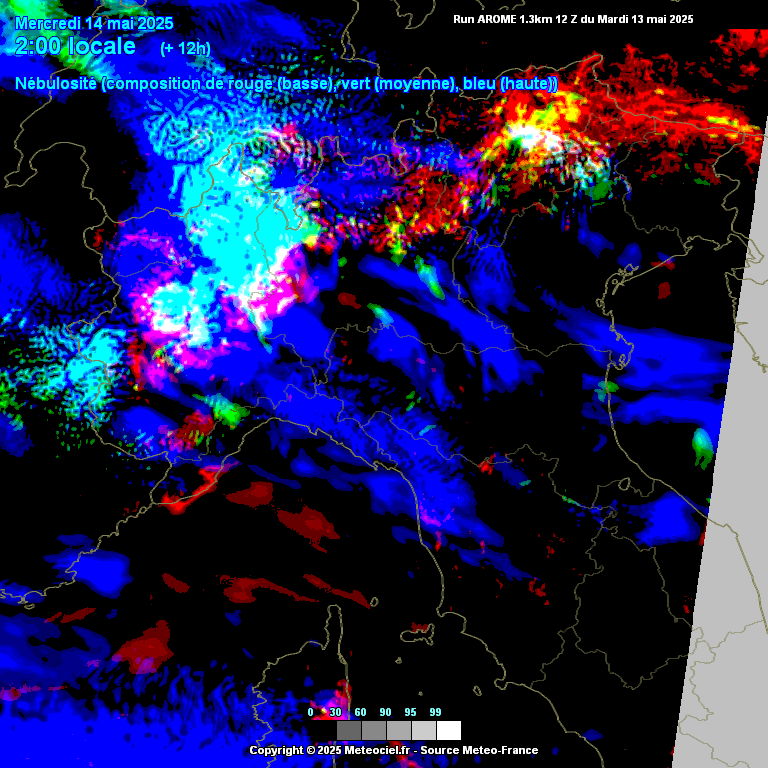768x768 pixels.
Task: Click the '(+ 12h)' forecast offset text
Action: (186, 48)
